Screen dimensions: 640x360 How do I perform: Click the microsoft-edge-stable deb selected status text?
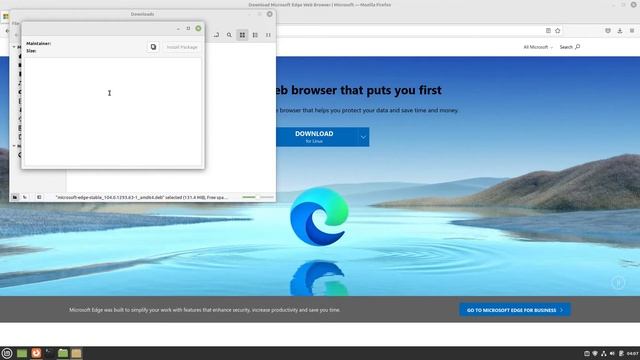point(142,197)
